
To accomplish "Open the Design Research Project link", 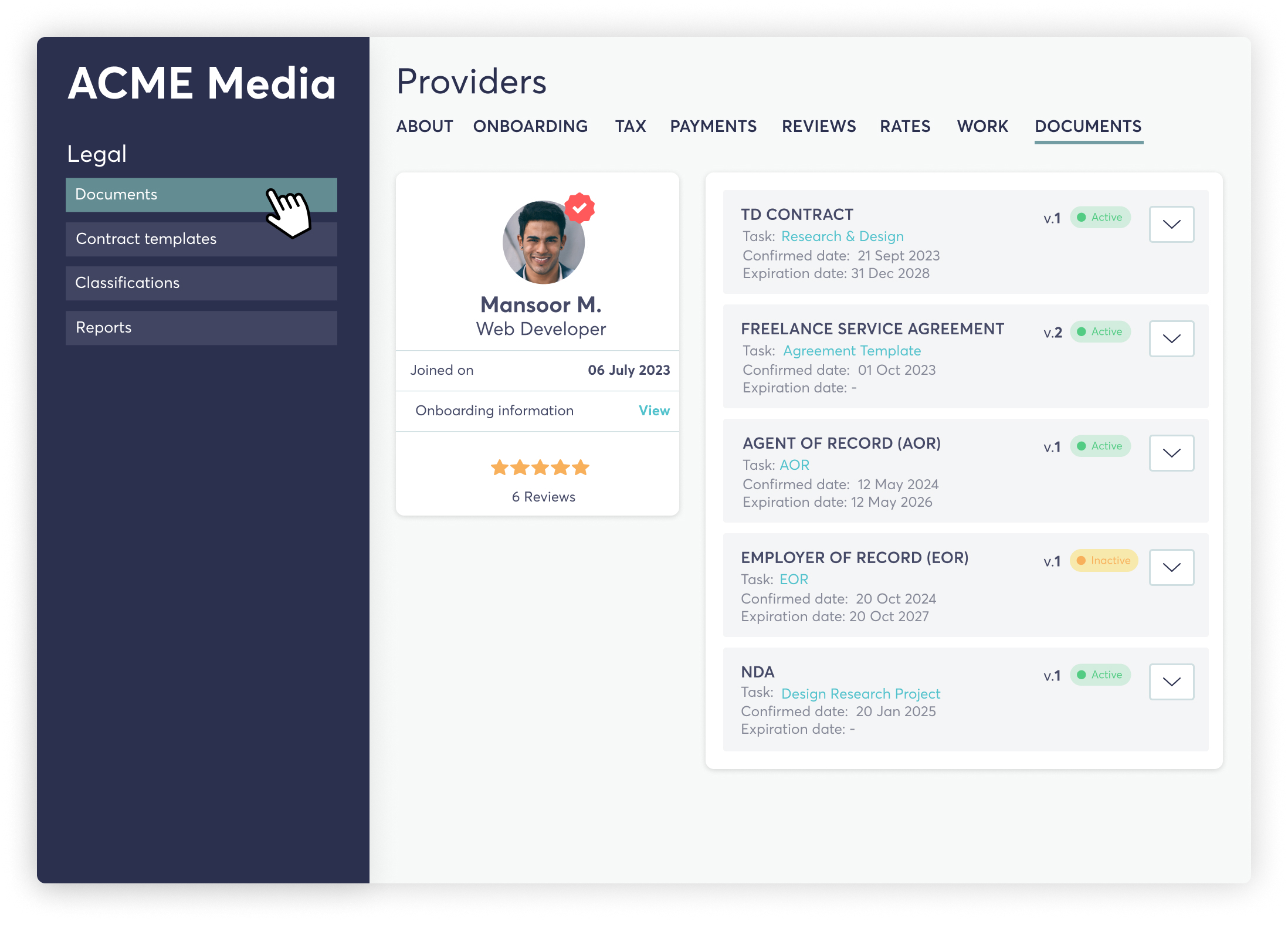I will pos(860,694).
